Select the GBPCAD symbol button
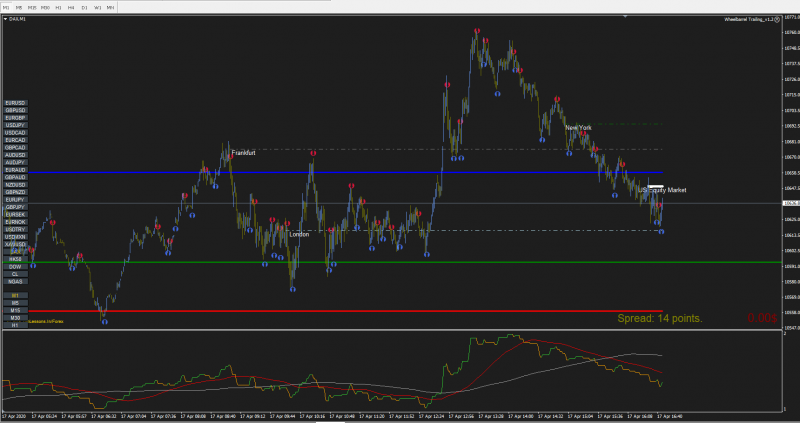The width and height of the screenshot is (800, 423). click(15, 147)
